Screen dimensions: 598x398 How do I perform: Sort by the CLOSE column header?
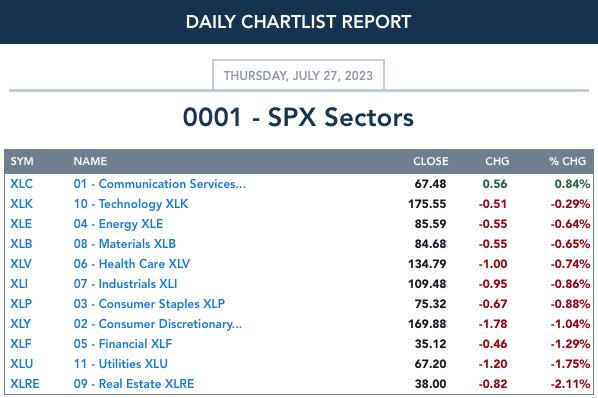[431, 161]
